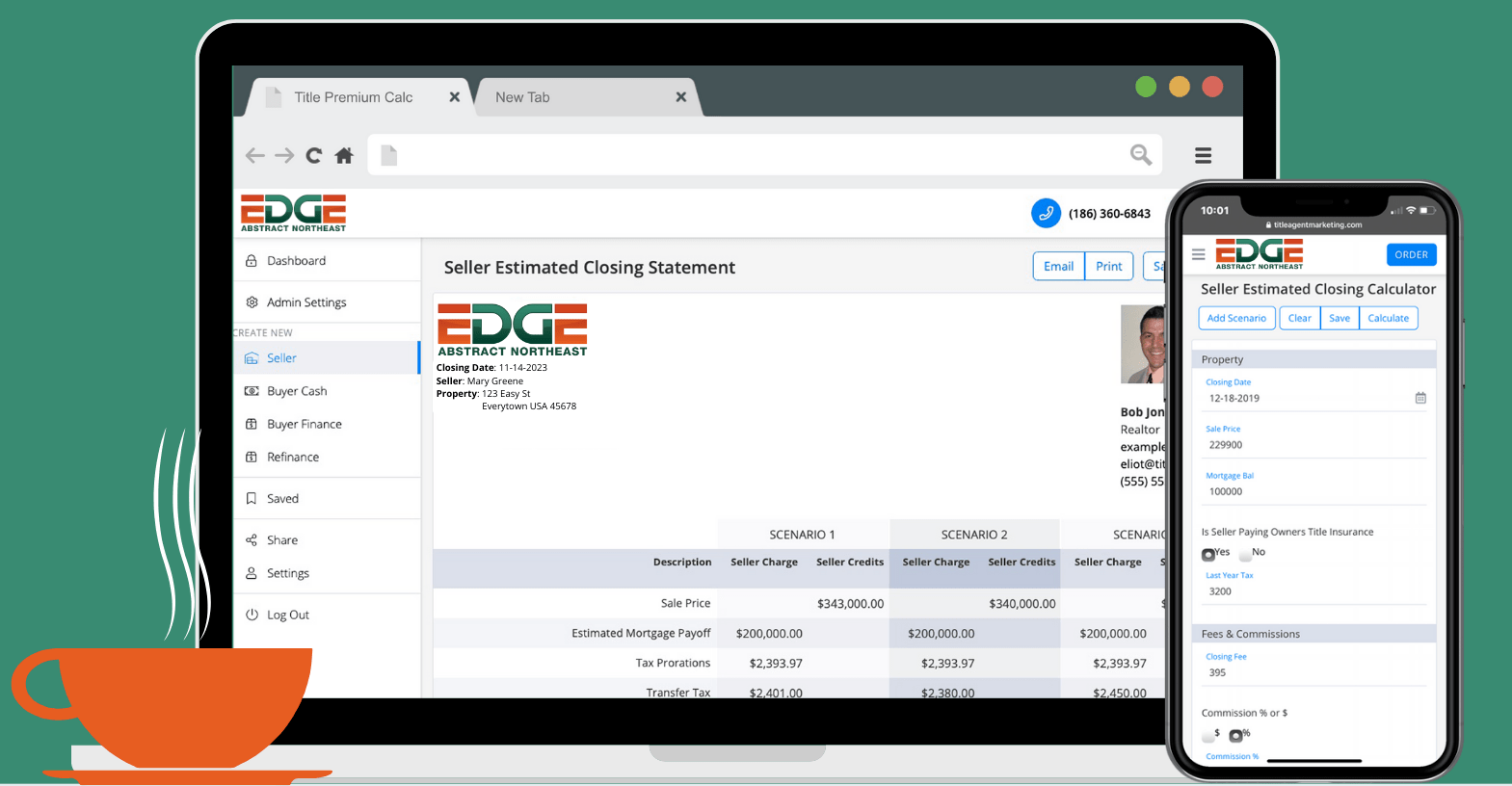Click the browser forward arrow
1512x786 pixels.
284,155
